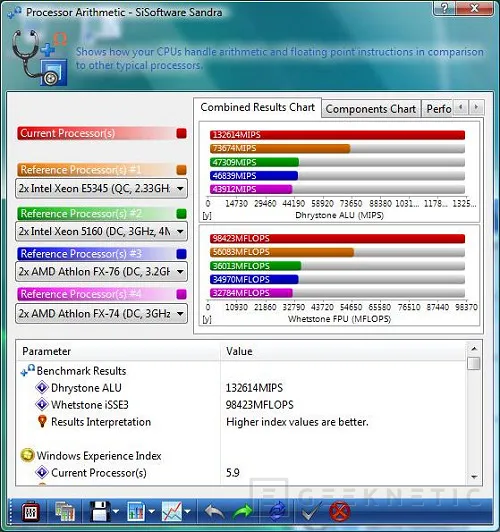Click the line graph icon
This screenshot has height=532, width=500.
tap(172, 511)
